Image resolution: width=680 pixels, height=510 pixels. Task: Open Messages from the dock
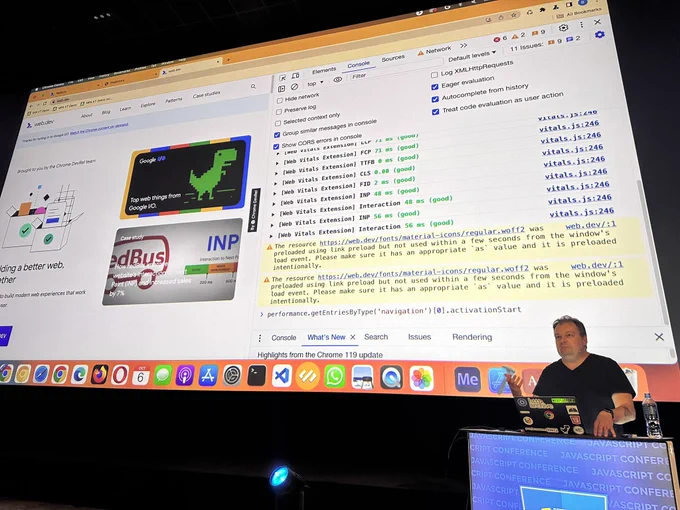pos(163,375)
